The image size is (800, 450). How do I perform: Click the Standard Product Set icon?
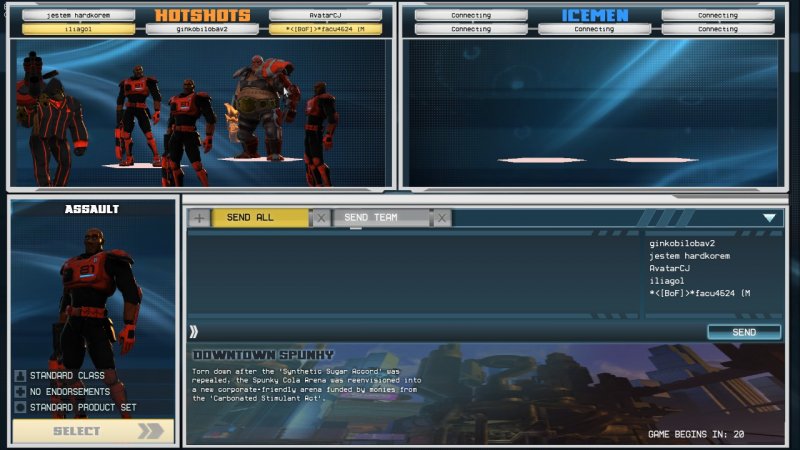coord(20,407)
